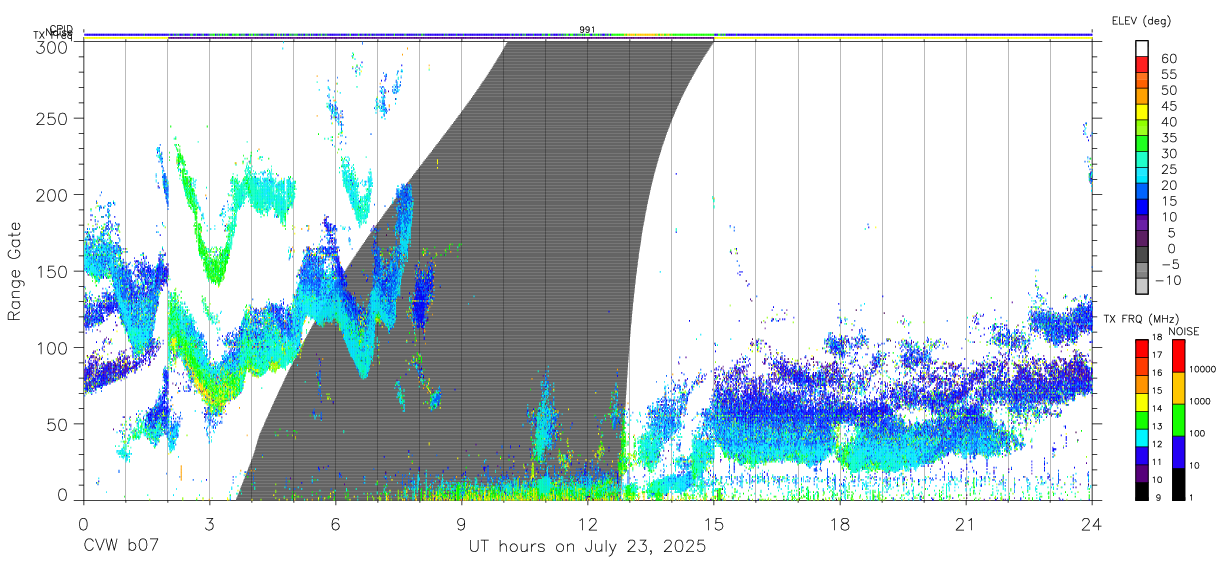Click x-axis tick label '24'
The width and height of the screenshot is (1228, 567).
pos(1092,525)
